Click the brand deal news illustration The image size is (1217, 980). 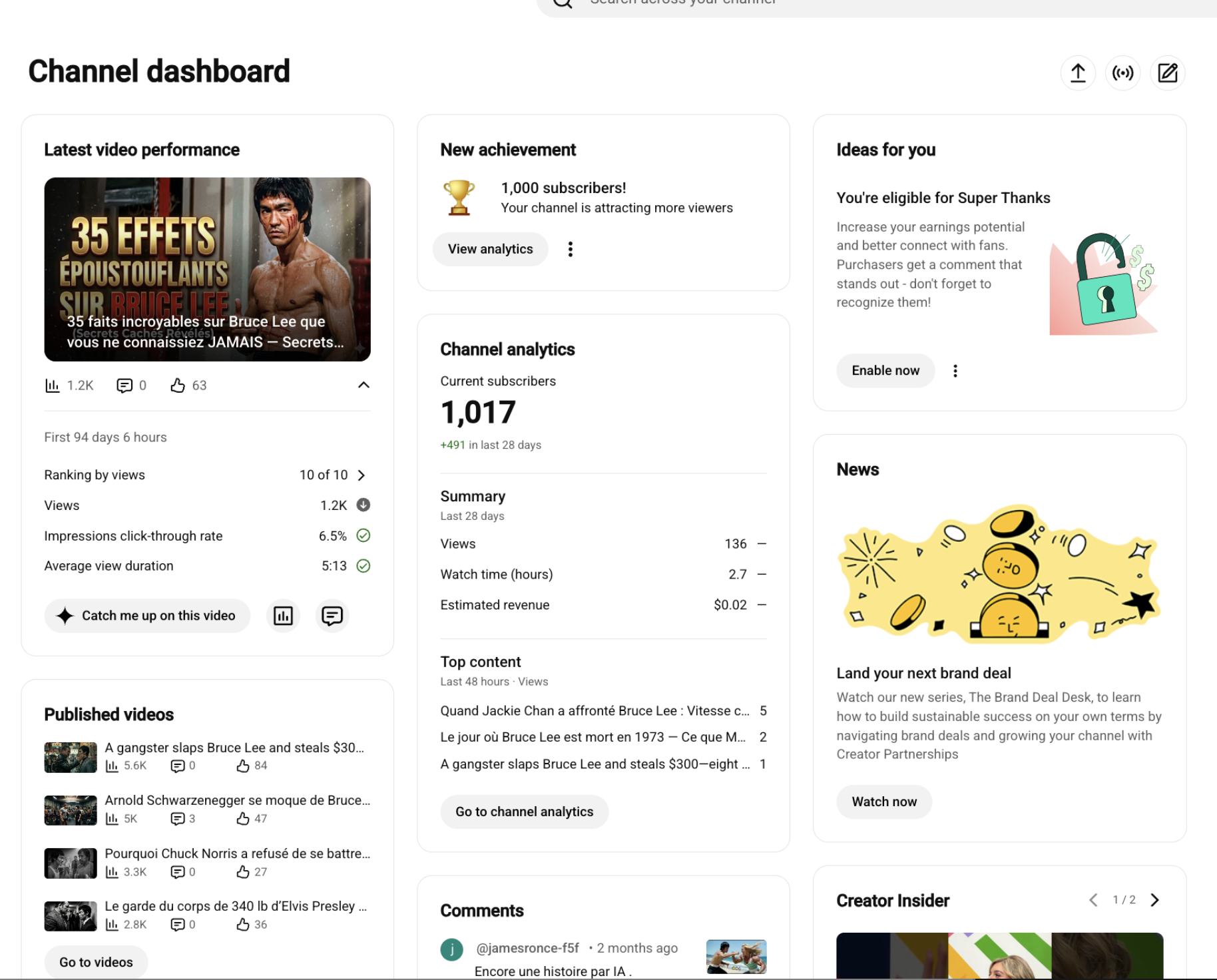[x=1000, y=574]
